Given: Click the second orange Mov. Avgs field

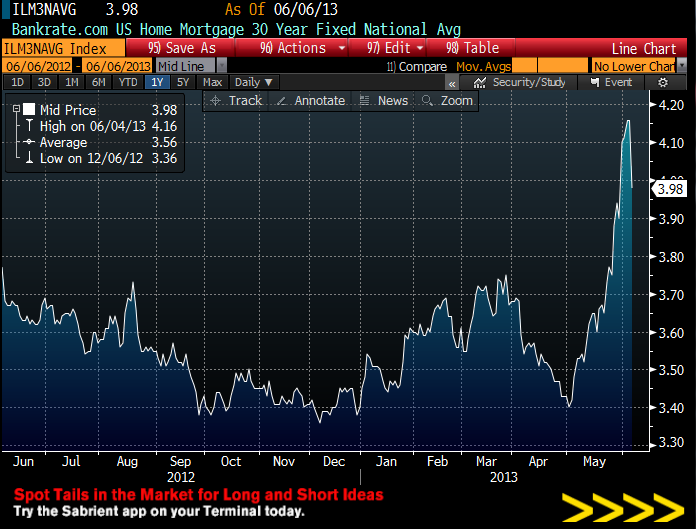Looking at the screenshot, I should coord(562,66).
